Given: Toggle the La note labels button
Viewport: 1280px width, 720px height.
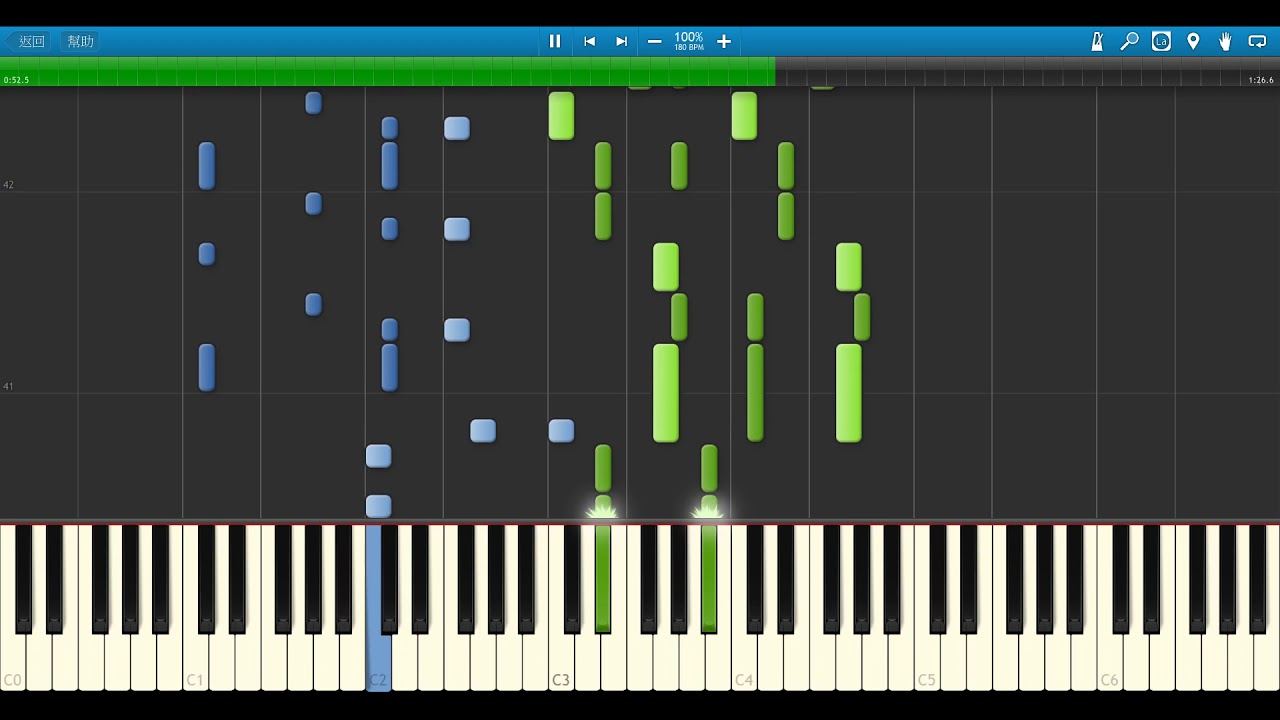Looking at the screenshot, I should tap(1161, 41).
